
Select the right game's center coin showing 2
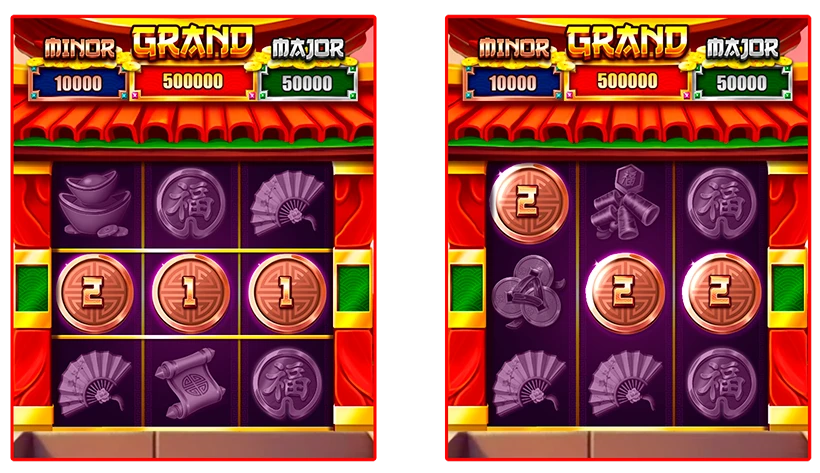625,293
